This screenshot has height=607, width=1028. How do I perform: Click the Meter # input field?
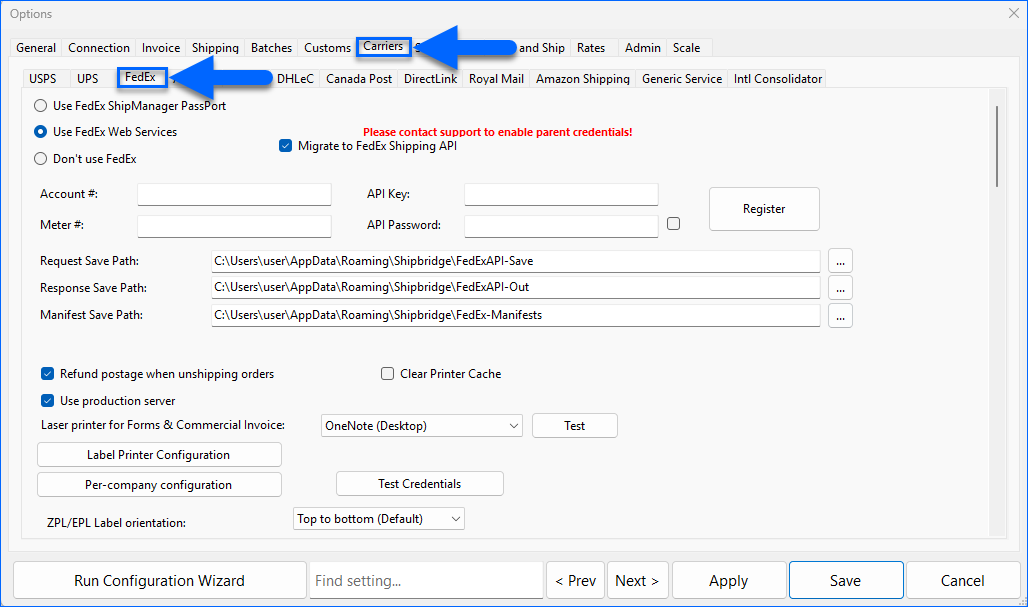pyautogui.click(x=234, y=225)
